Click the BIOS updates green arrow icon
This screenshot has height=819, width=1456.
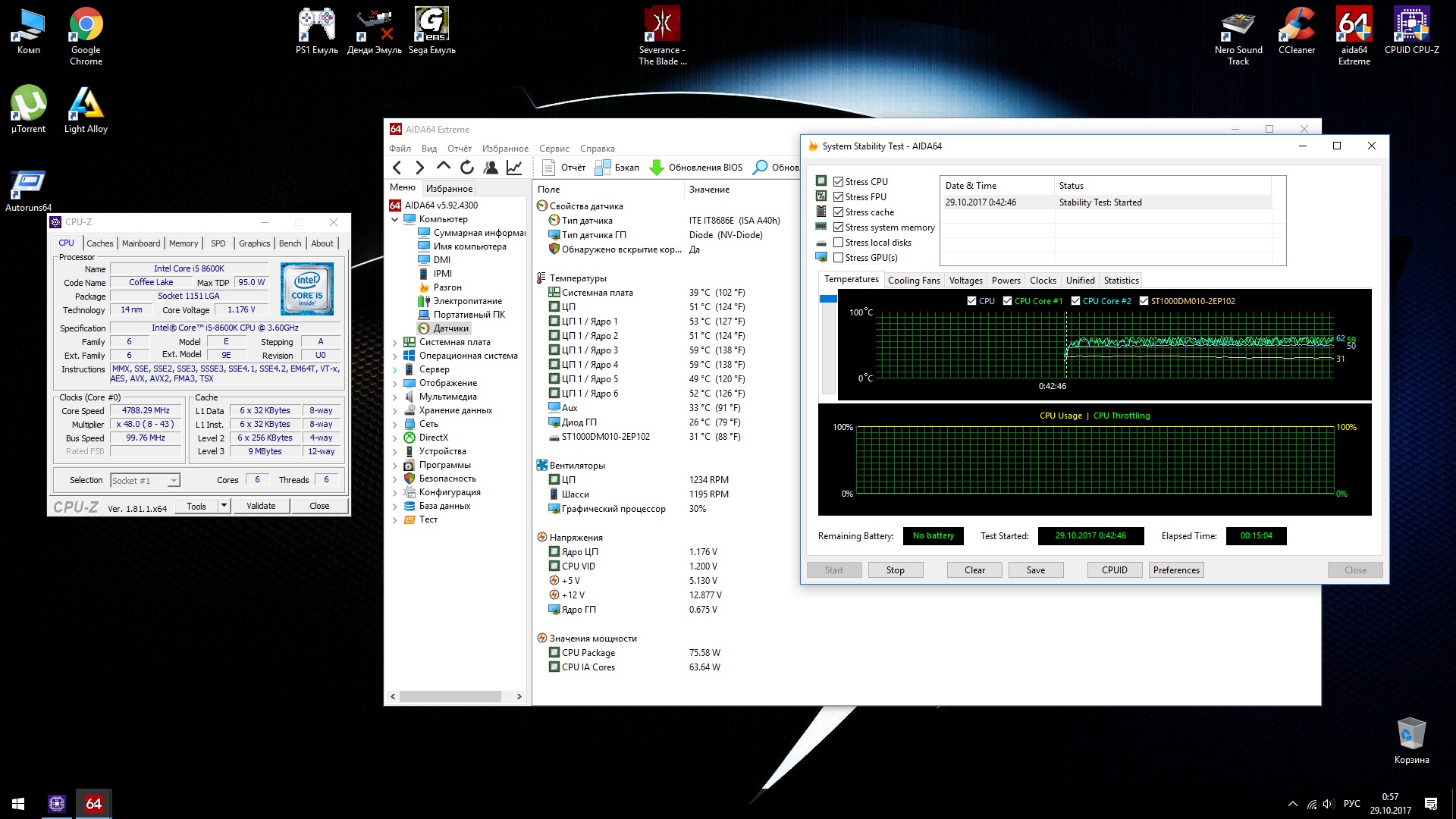pos(657,168)
